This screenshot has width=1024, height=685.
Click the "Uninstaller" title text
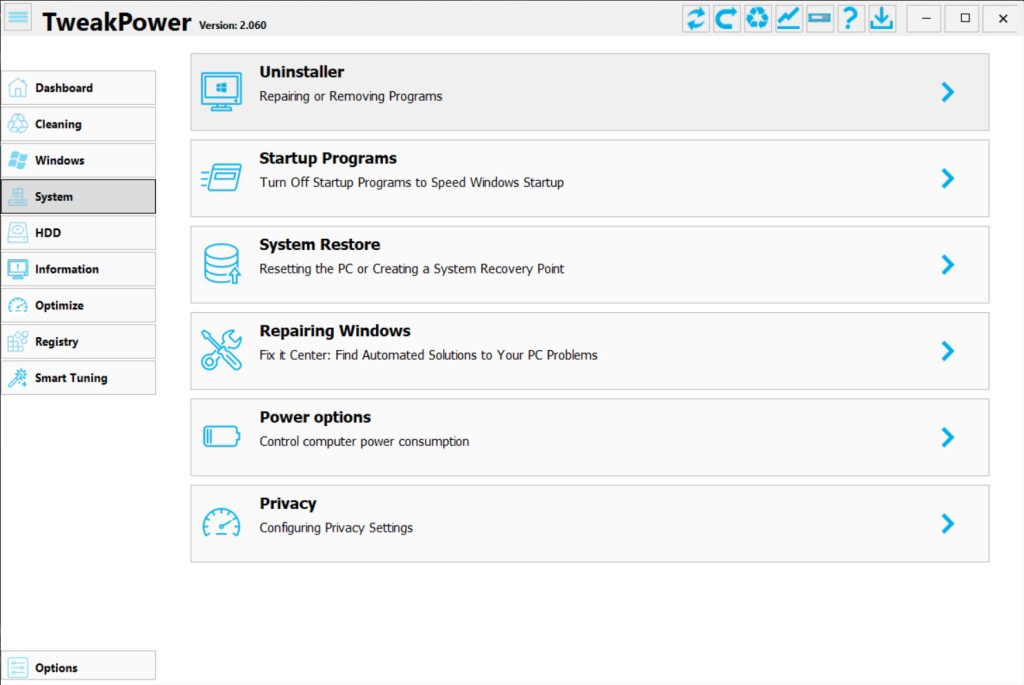[302, 72]
